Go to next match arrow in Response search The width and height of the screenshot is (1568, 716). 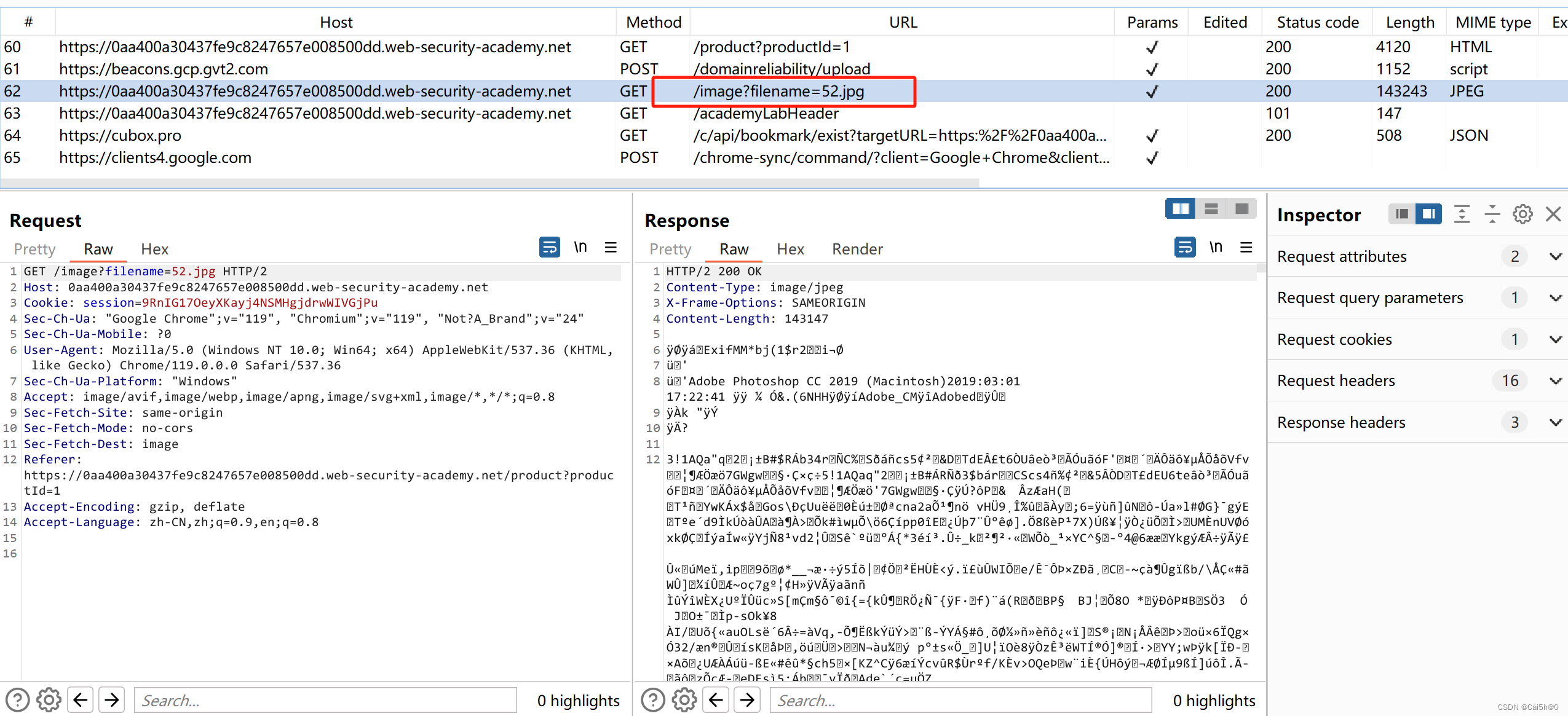pyautogui.click(x=747, y=700)
